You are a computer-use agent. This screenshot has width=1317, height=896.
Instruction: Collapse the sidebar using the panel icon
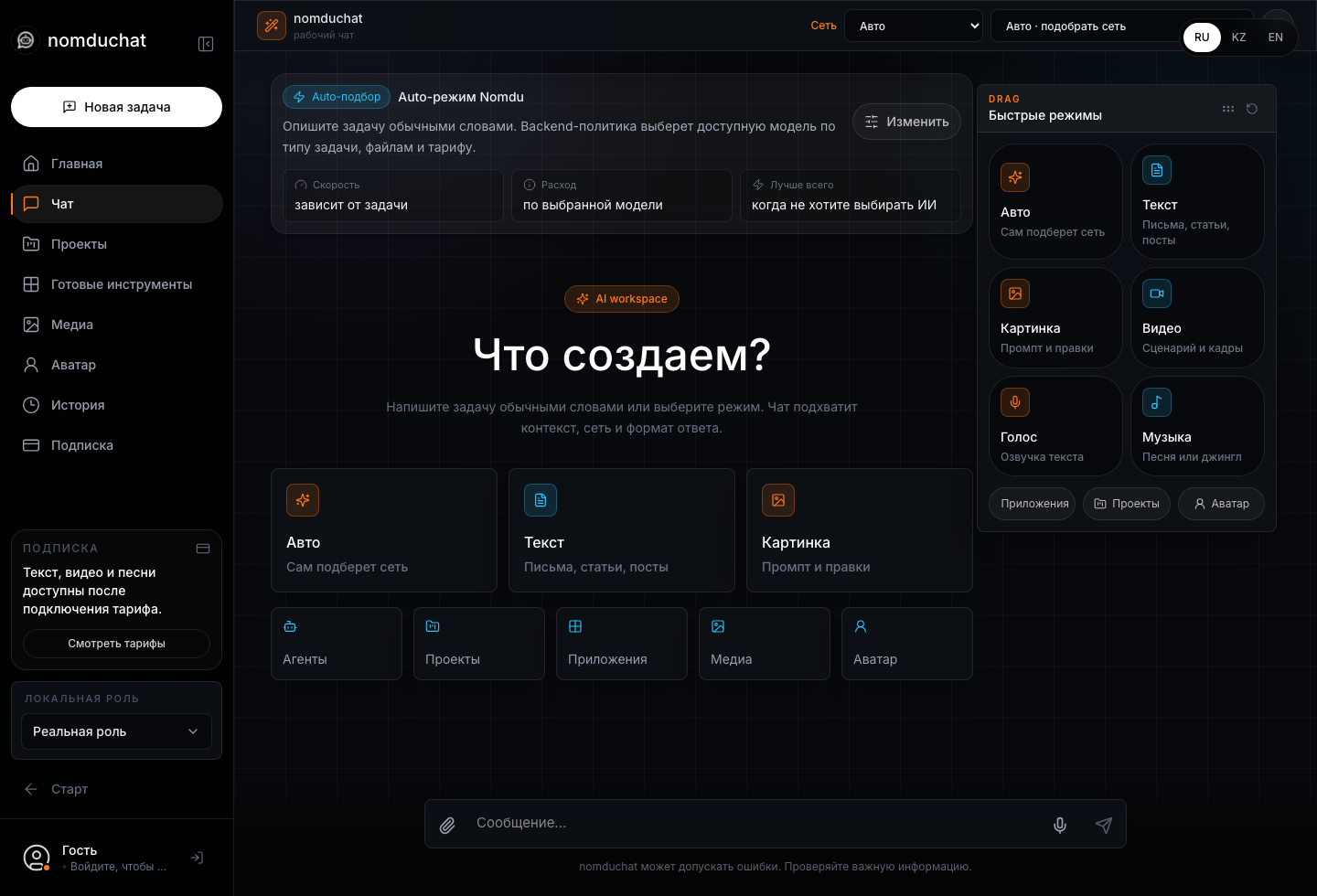click(206, 44)
